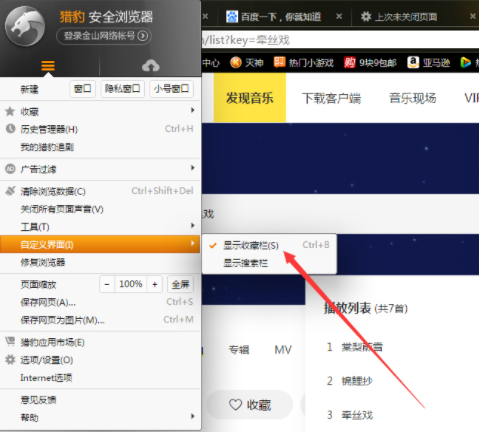
Task: Open 历史管理器(H) history manager
Action: [x=100, y=129]
